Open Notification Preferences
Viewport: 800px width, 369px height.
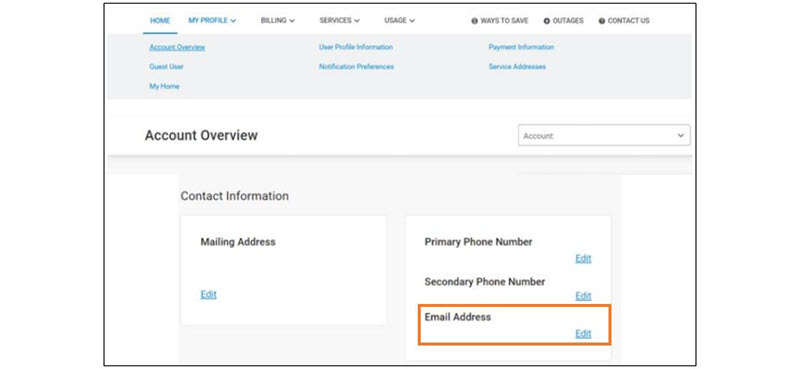[x=356, y=67]
